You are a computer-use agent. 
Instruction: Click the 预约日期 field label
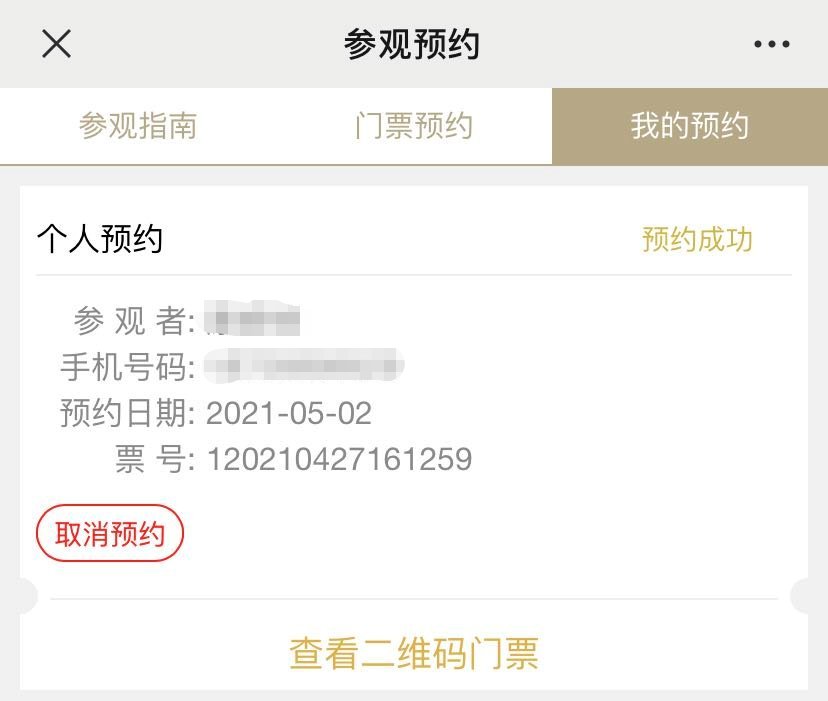point(128,413)
